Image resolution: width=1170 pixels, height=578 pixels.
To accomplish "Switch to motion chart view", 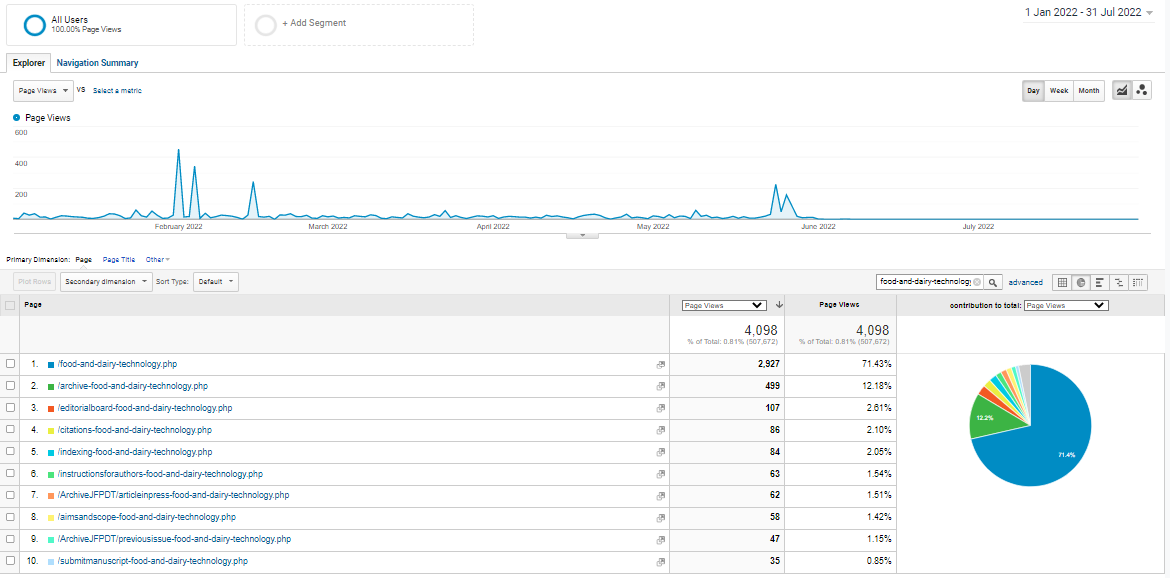I will [1141, 91].
